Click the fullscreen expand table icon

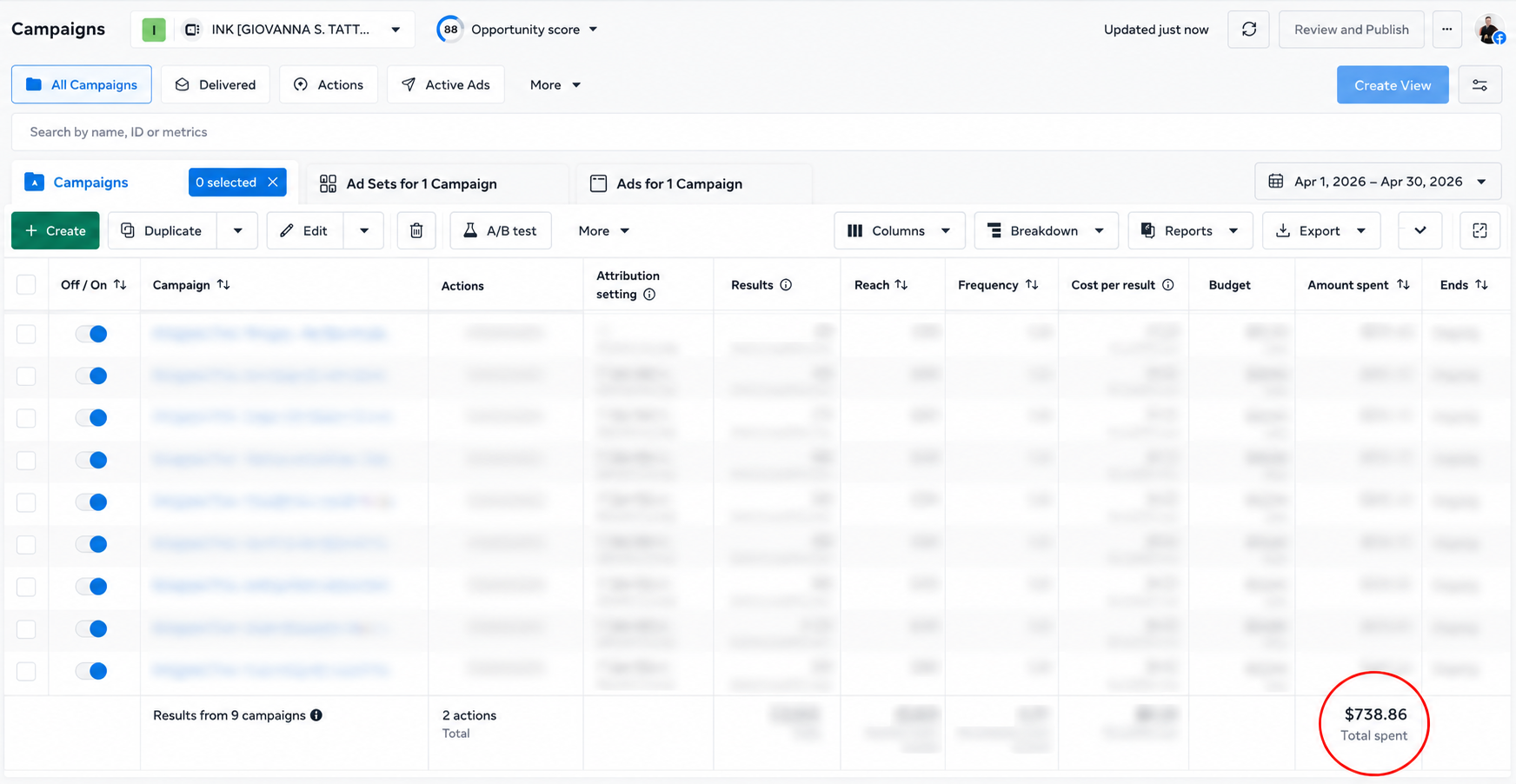1479,230
